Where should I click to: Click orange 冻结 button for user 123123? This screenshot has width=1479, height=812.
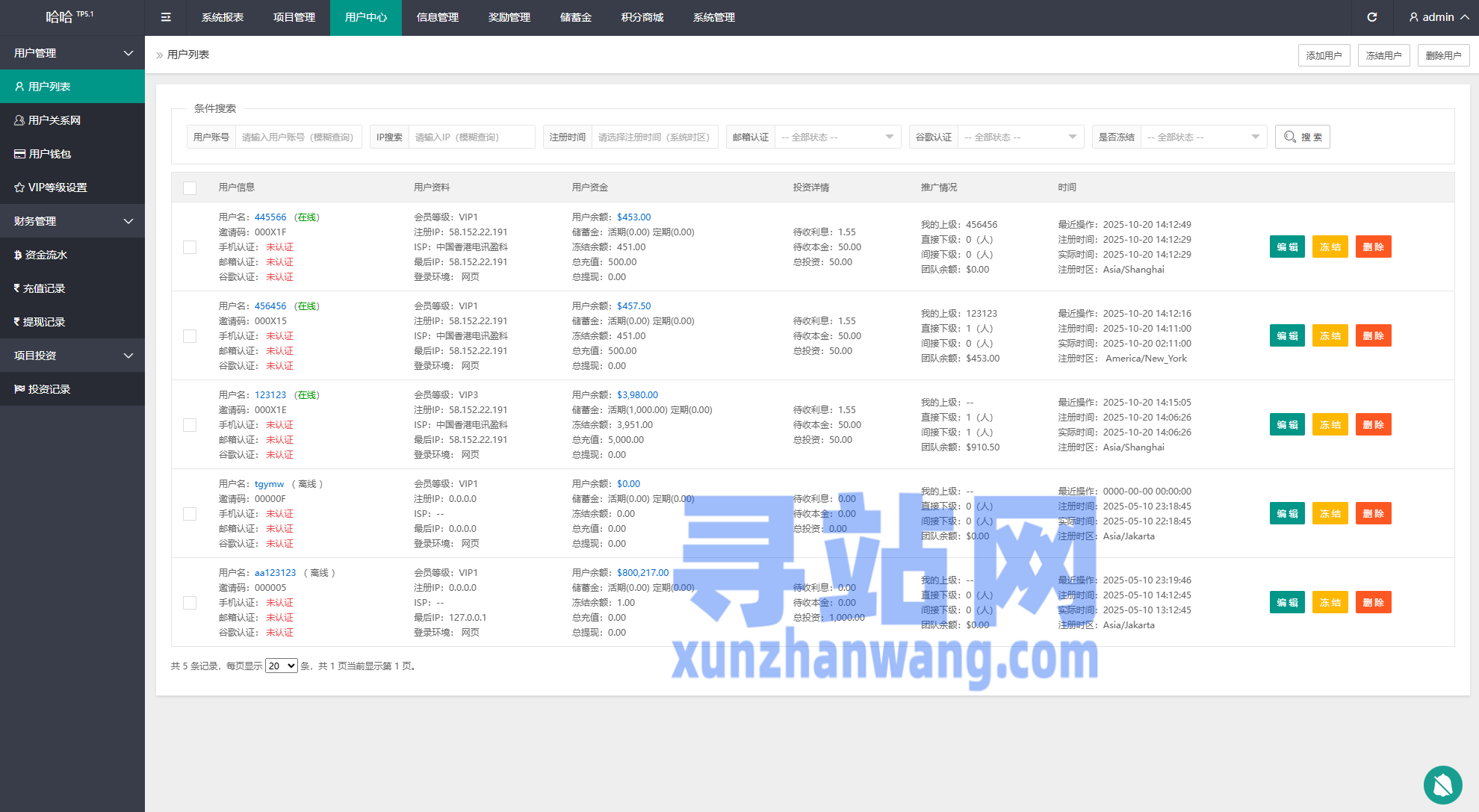(1330, 424)
